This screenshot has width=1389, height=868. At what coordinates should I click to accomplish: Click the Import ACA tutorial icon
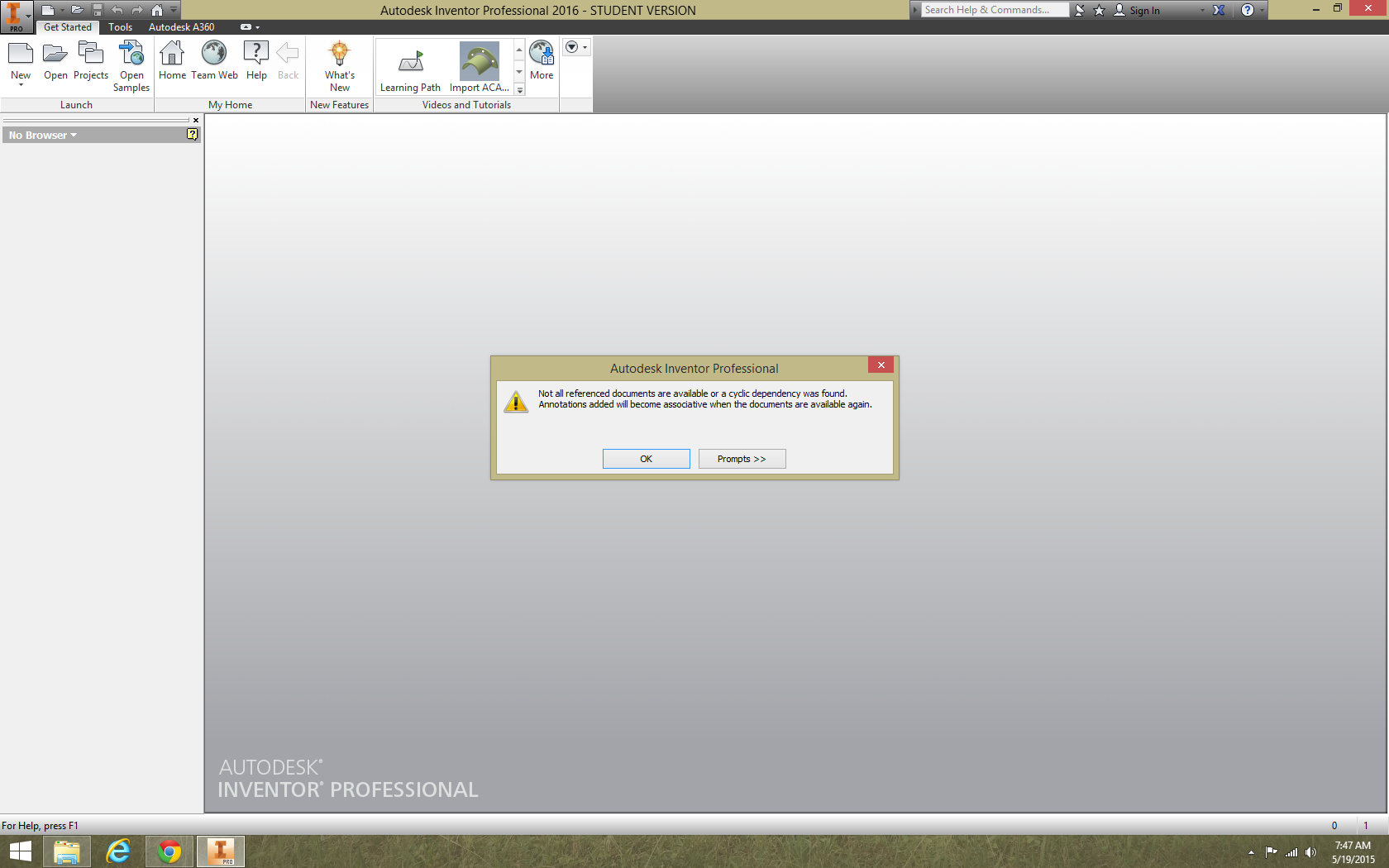[x=478, y=60]
